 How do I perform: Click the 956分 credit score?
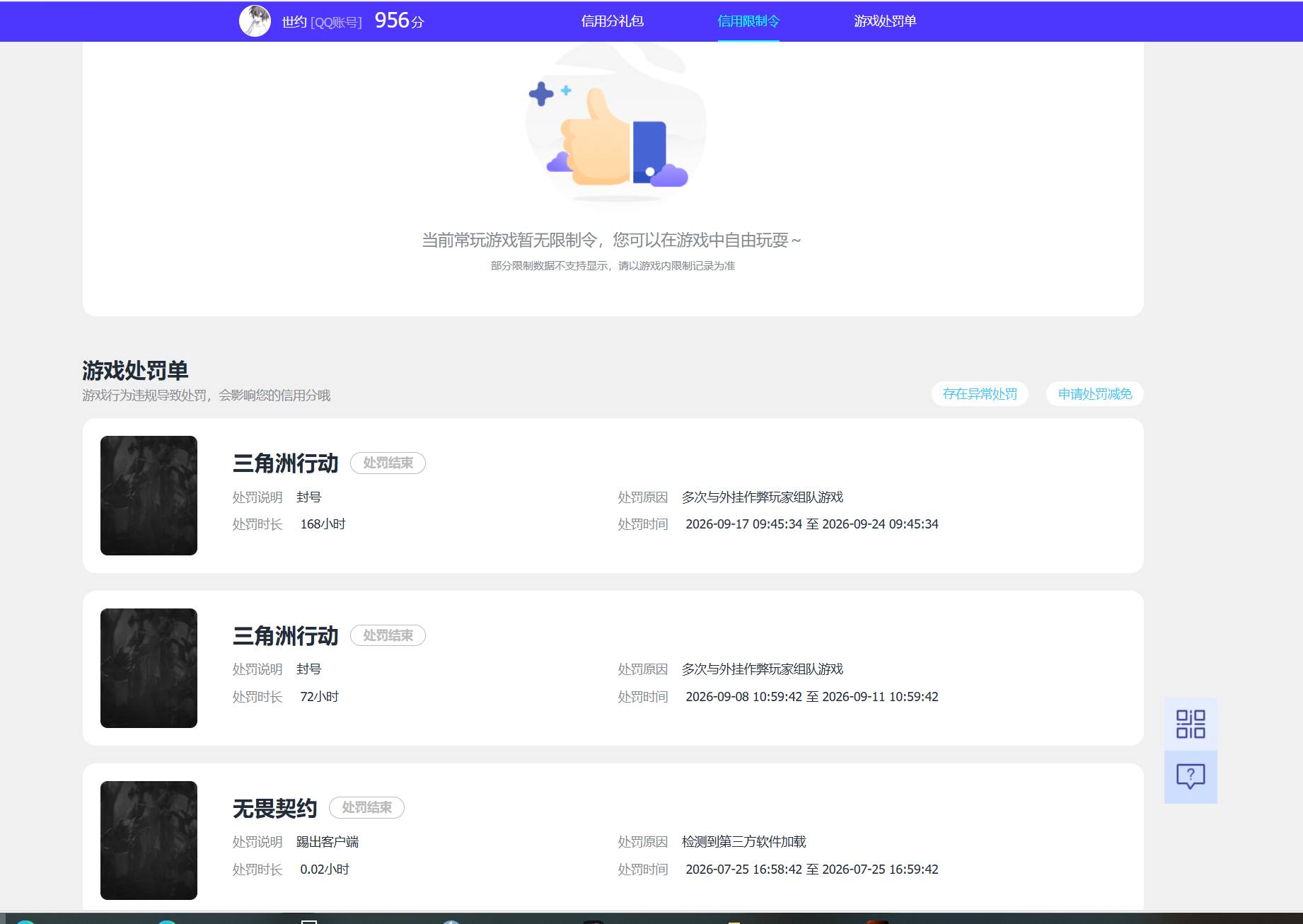399,21
